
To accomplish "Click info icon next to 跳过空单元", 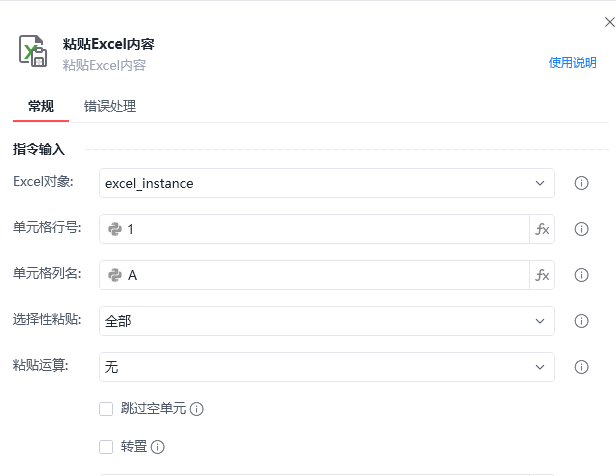I will point(197,409).
